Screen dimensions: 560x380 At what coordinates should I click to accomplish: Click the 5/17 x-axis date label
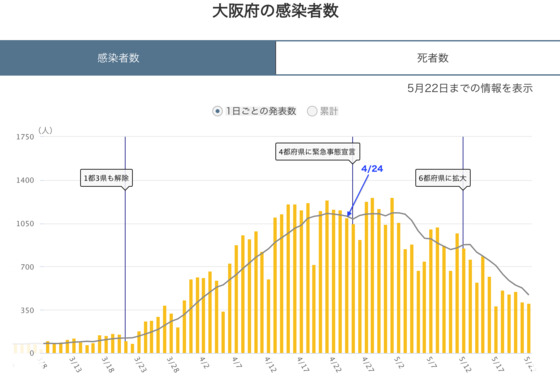tap(498, 364)
